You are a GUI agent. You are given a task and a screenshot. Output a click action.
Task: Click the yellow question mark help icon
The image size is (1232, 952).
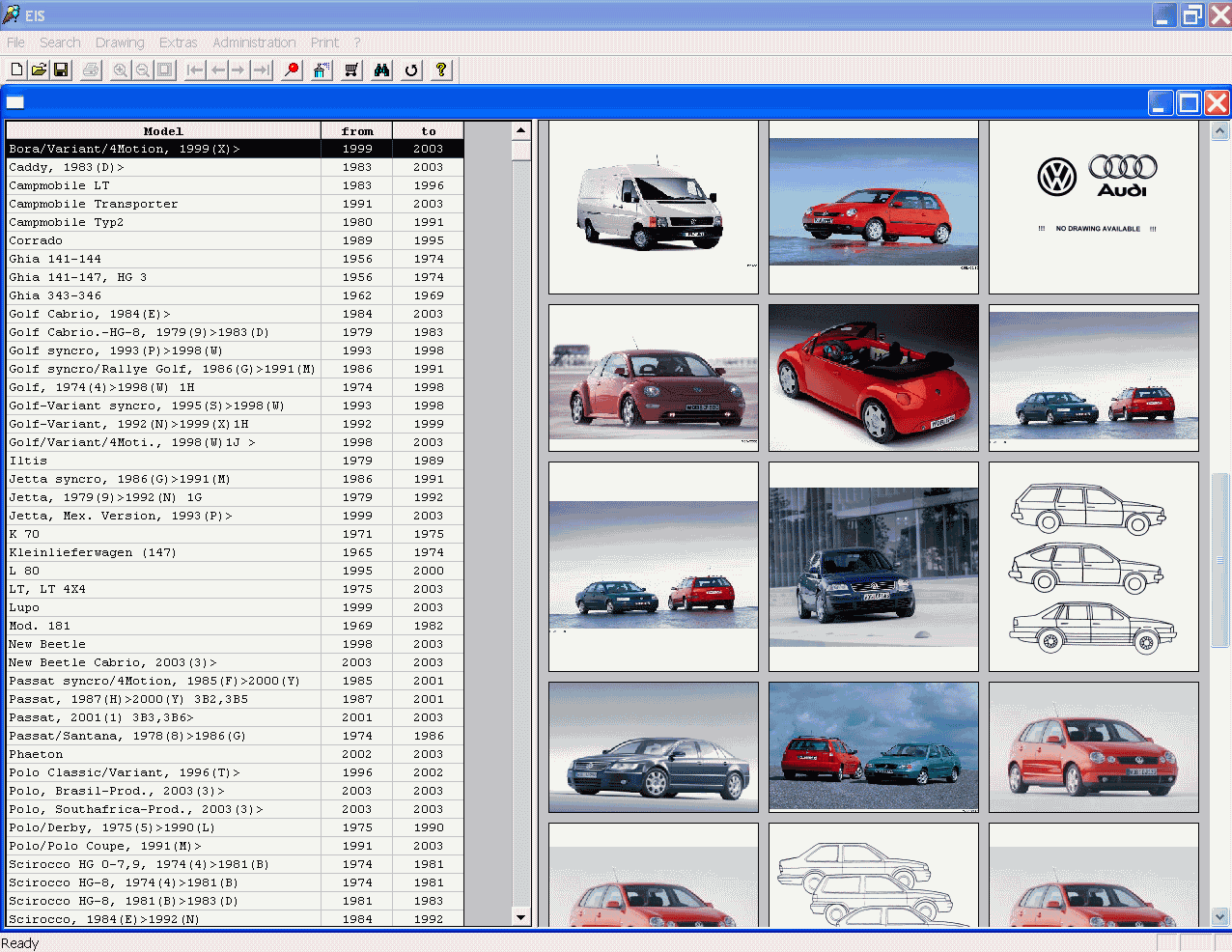pyautogui.click(x=441, y=70)
